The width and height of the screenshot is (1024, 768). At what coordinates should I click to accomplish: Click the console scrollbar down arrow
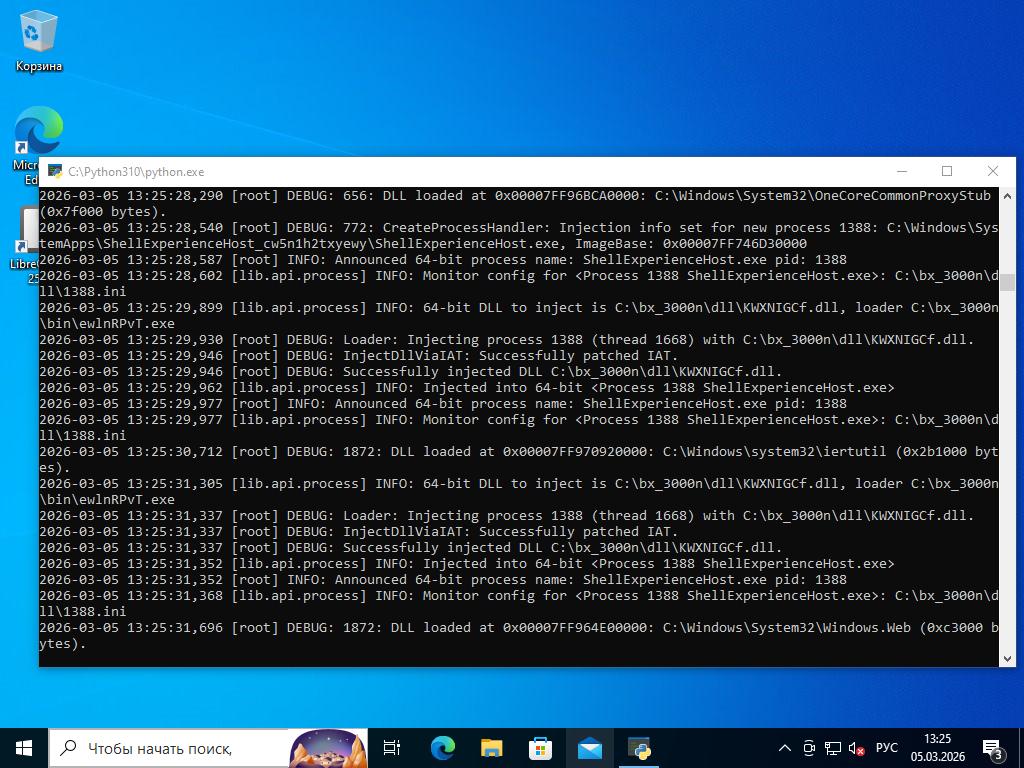click(x=1007, y=658)
